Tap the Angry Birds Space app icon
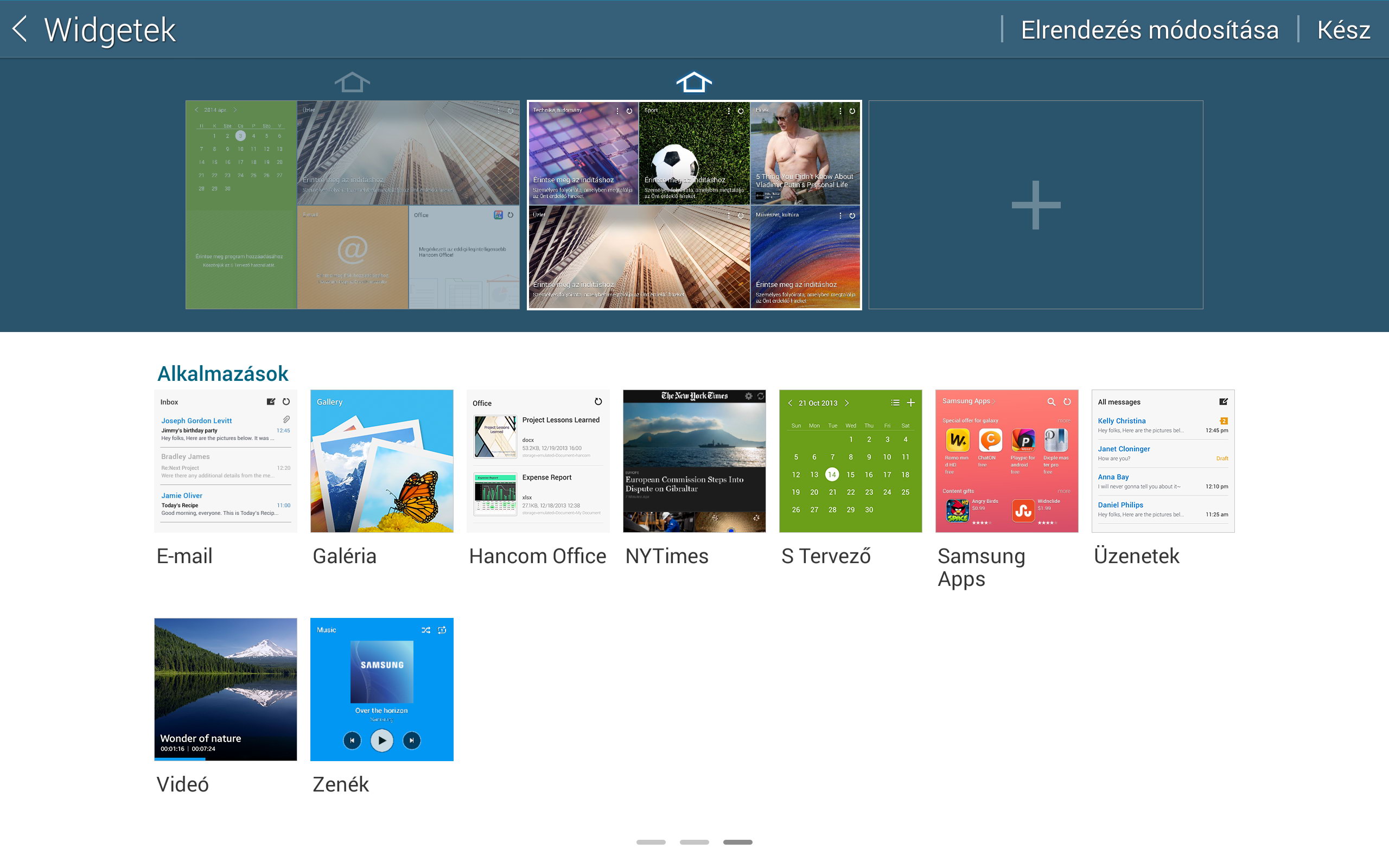Image resolution: width=1389 pixels, height=868 pixels. [x=957, y=510]
